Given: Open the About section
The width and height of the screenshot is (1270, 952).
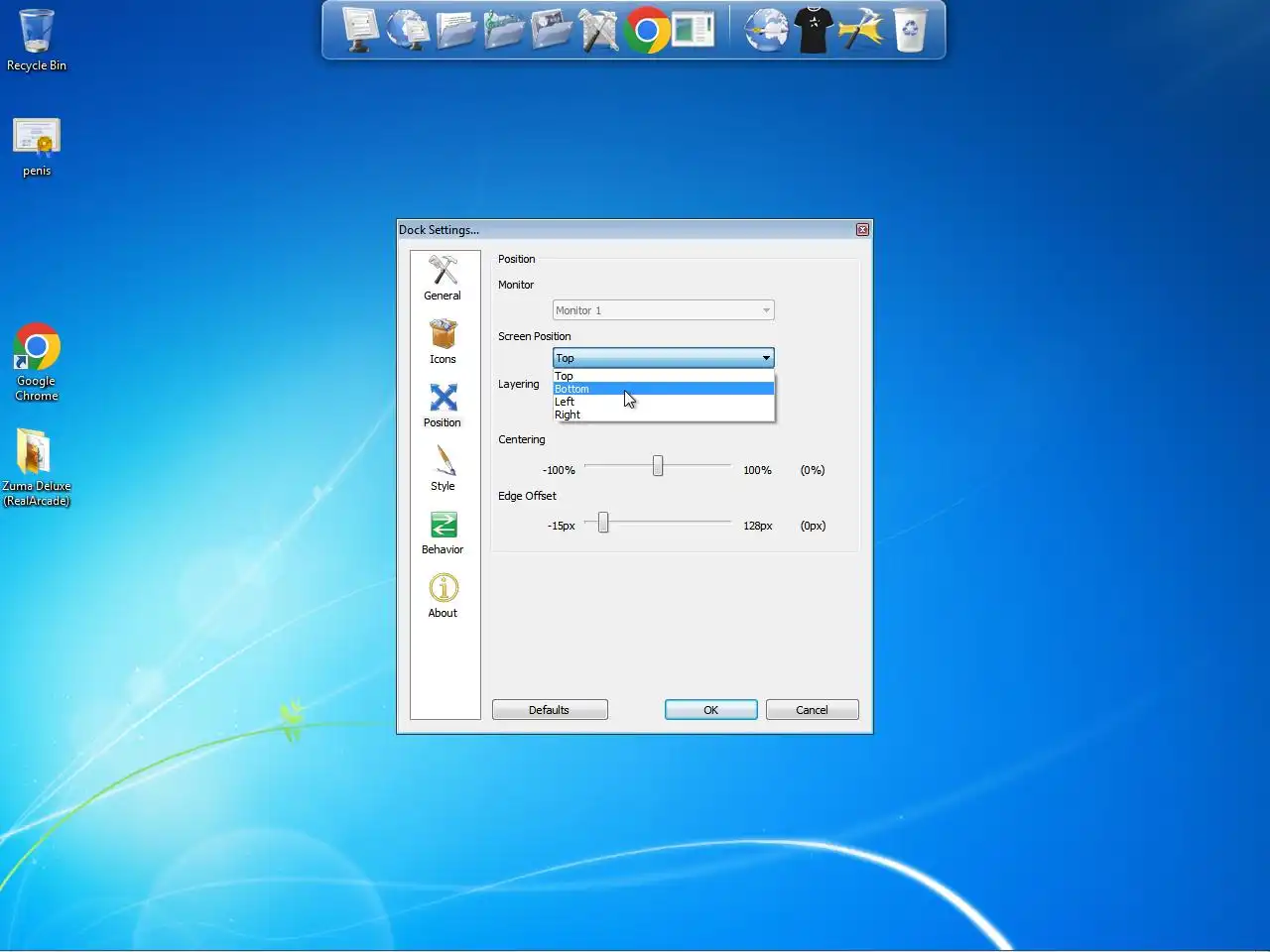Looking at the screenshot, I should pyautogui.click(x=443, y=595).
